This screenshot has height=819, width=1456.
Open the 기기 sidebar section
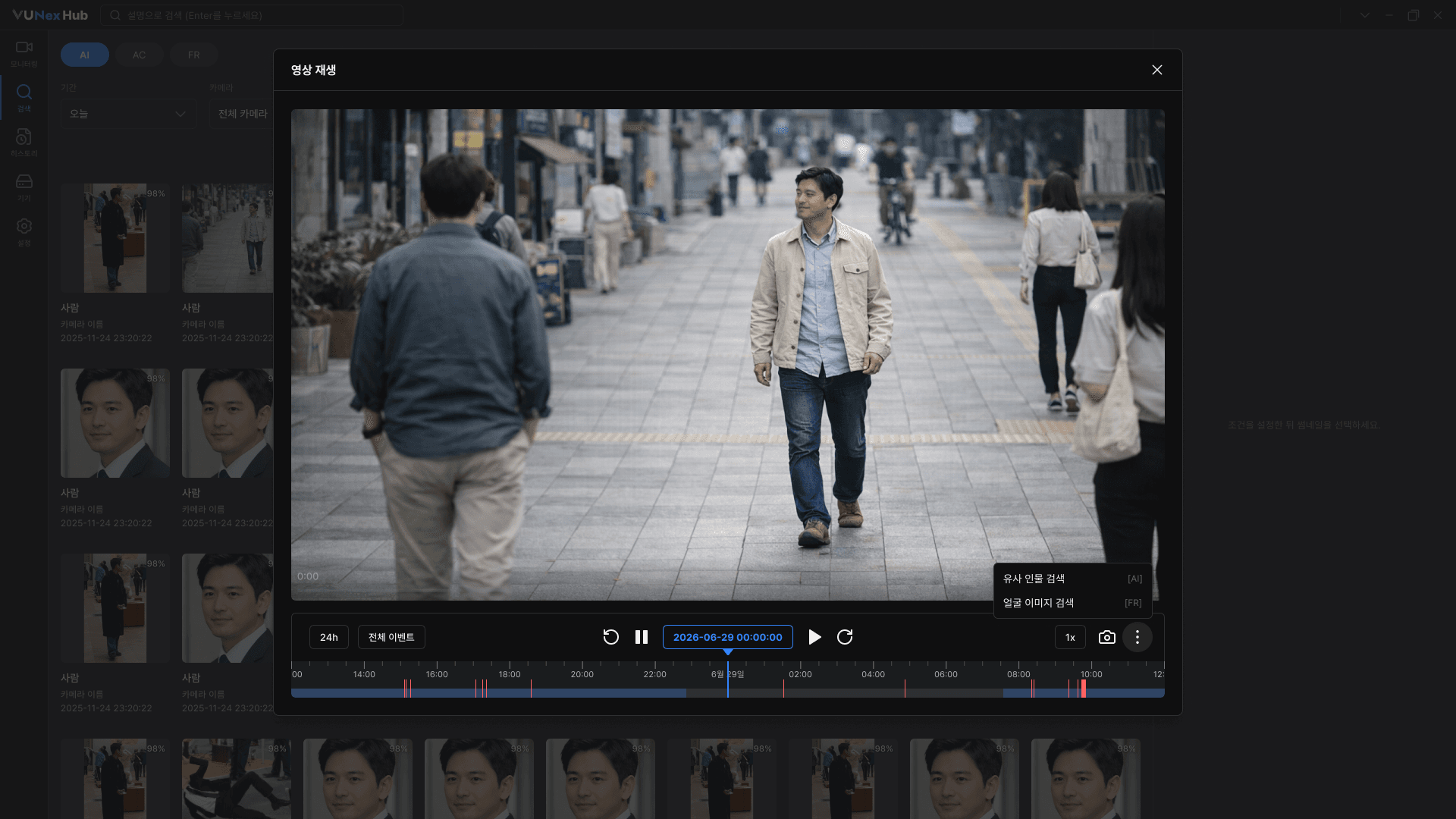click(24, 187)
